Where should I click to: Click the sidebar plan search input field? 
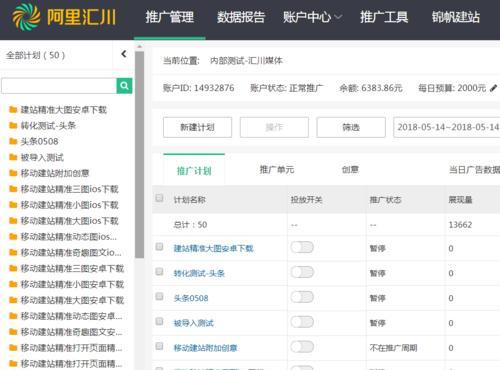[x=59, y=86]
